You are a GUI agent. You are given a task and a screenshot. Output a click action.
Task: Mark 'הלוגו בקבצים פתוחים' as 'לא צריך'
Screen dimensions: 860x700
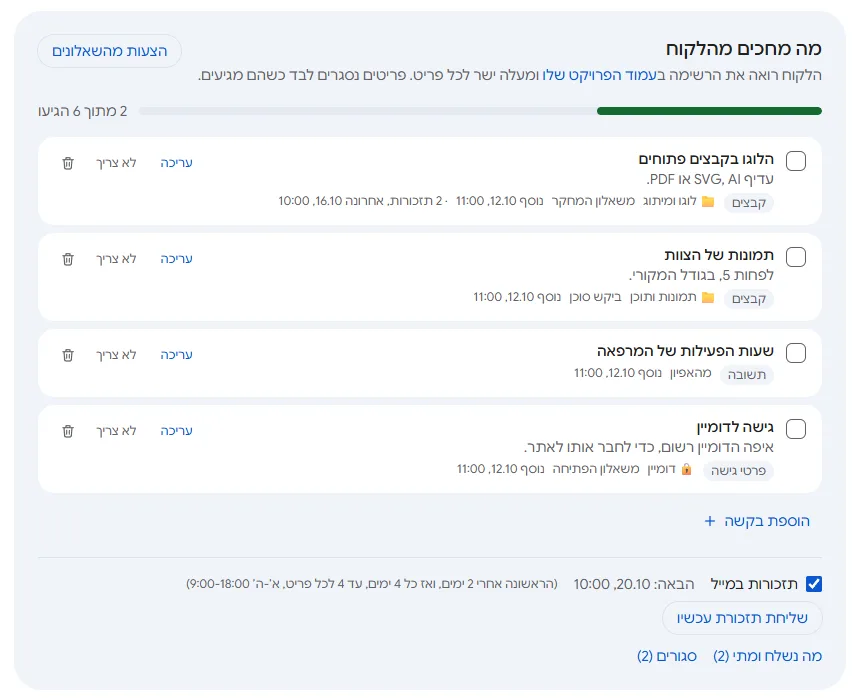[x=116, y=163]
